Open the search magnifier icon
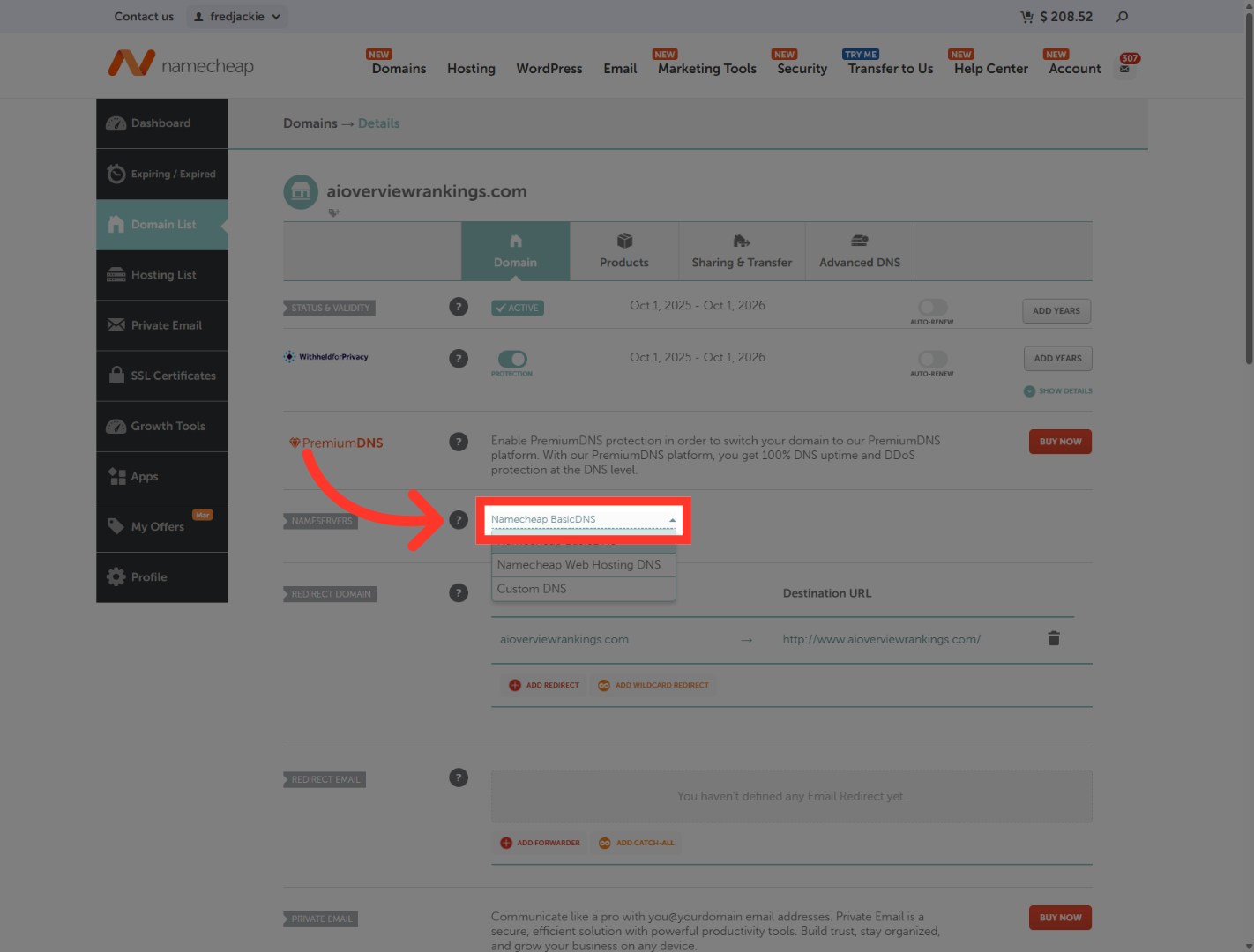Screen dimensions: 1254x952 [x=1121, y=16]
